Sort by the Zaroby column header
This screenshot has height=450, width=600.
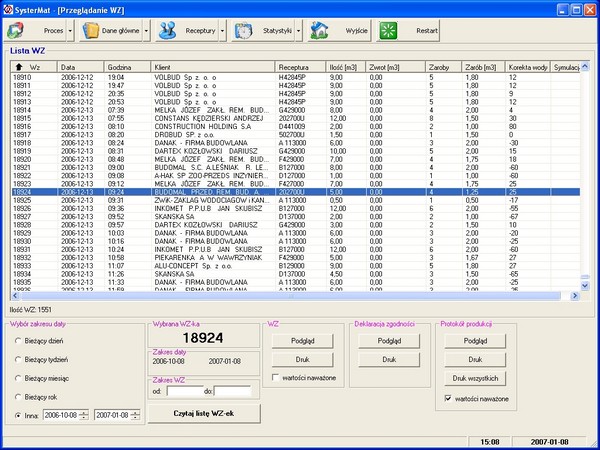443,67
